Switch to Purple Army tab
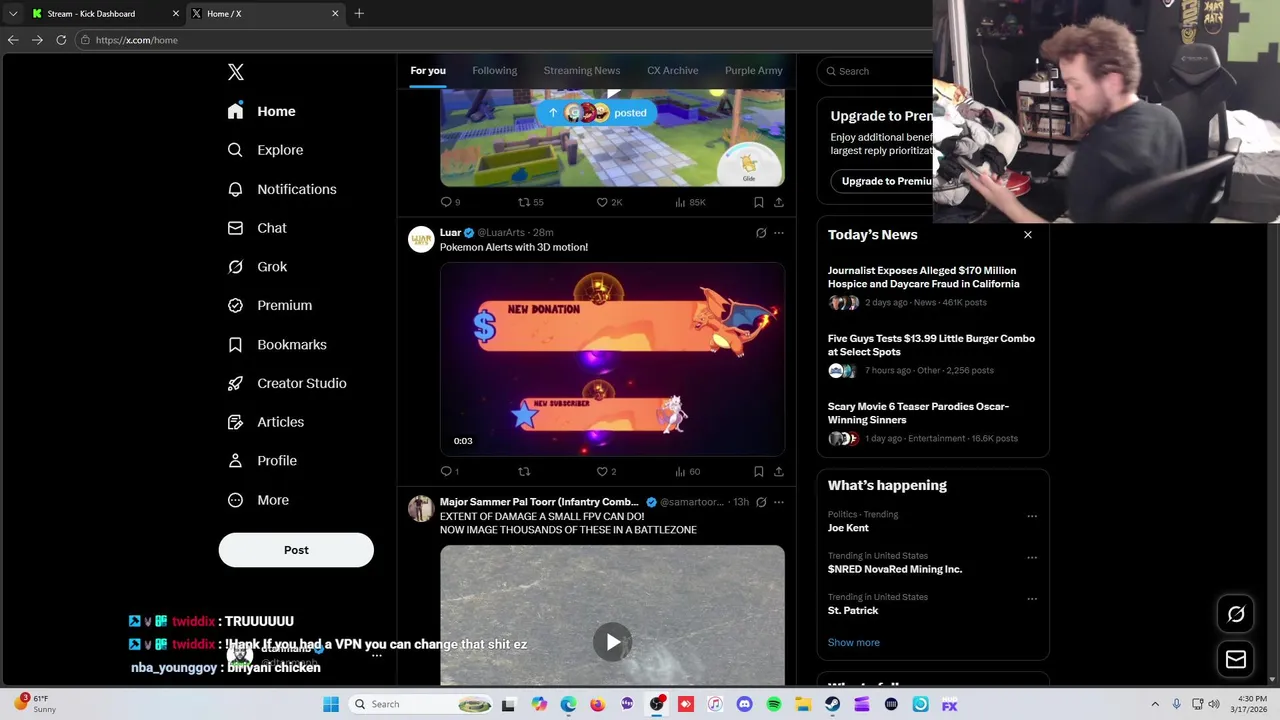1280x720 pixels. pos(753,71)
